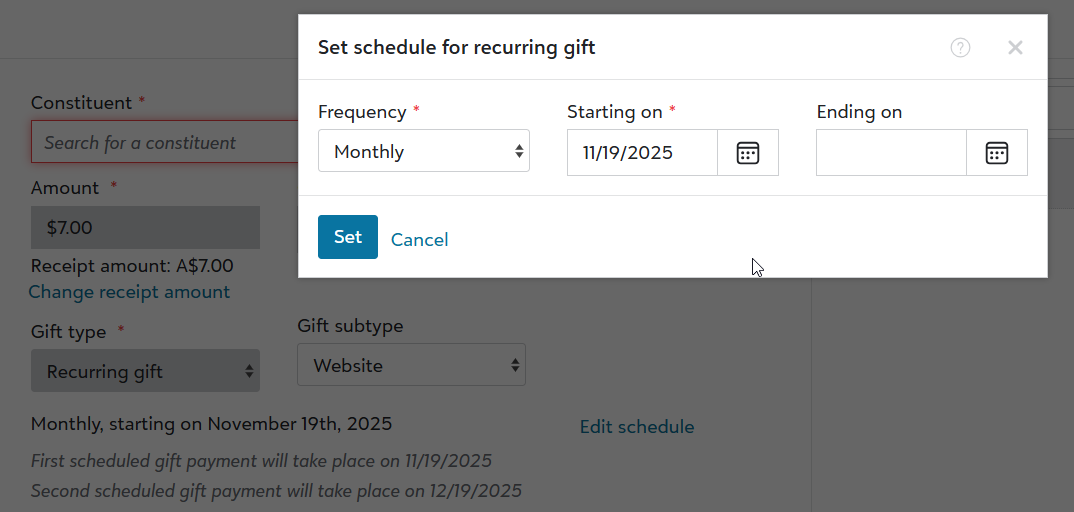The height and width of the screenshot is (512, 1074).
Task: Click the 'Monthly, starting on November 19th' summary
Action: tap(211, 424)
